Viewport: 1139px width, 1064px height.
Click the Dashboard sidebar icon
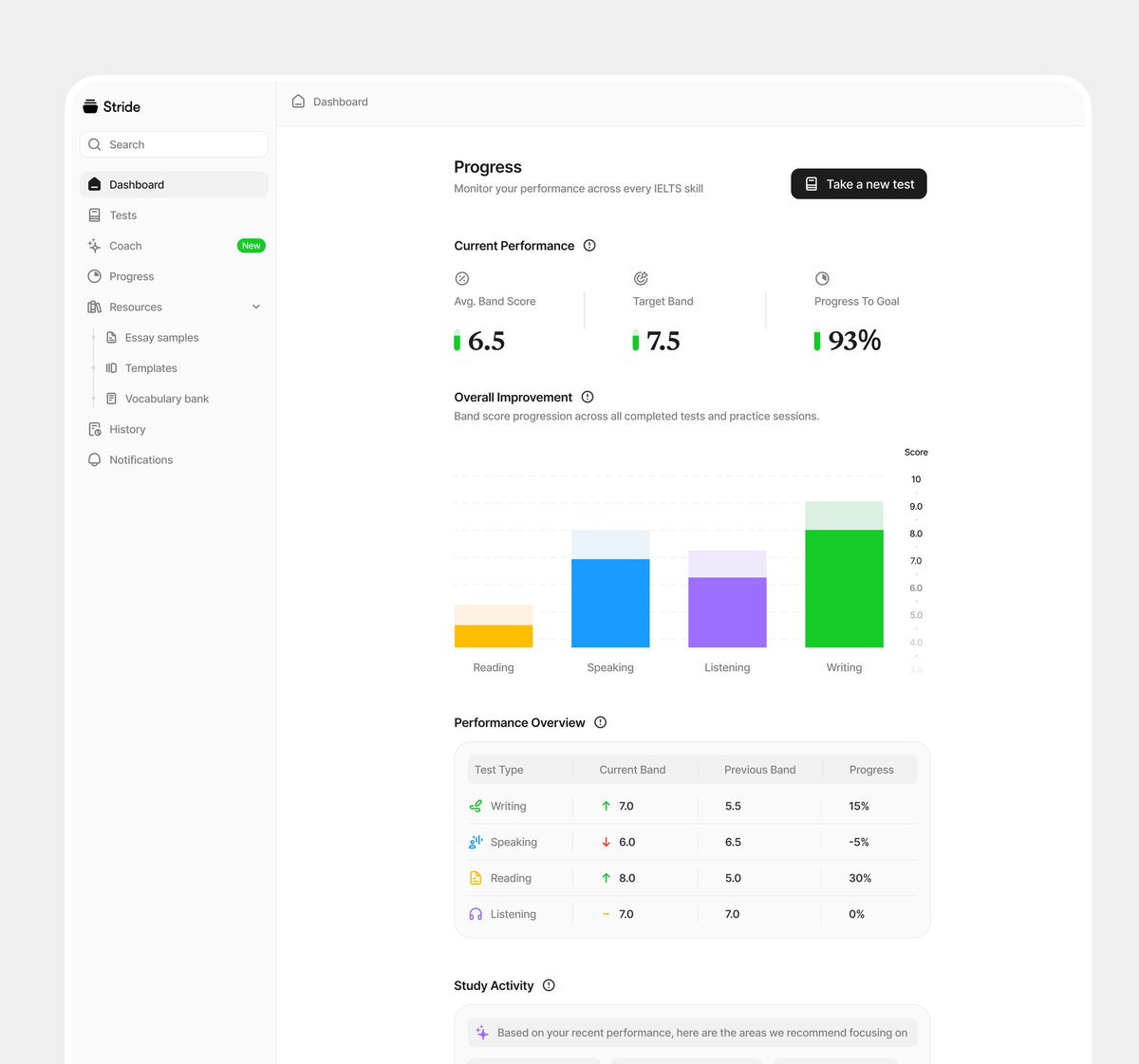tap(94, 184)
